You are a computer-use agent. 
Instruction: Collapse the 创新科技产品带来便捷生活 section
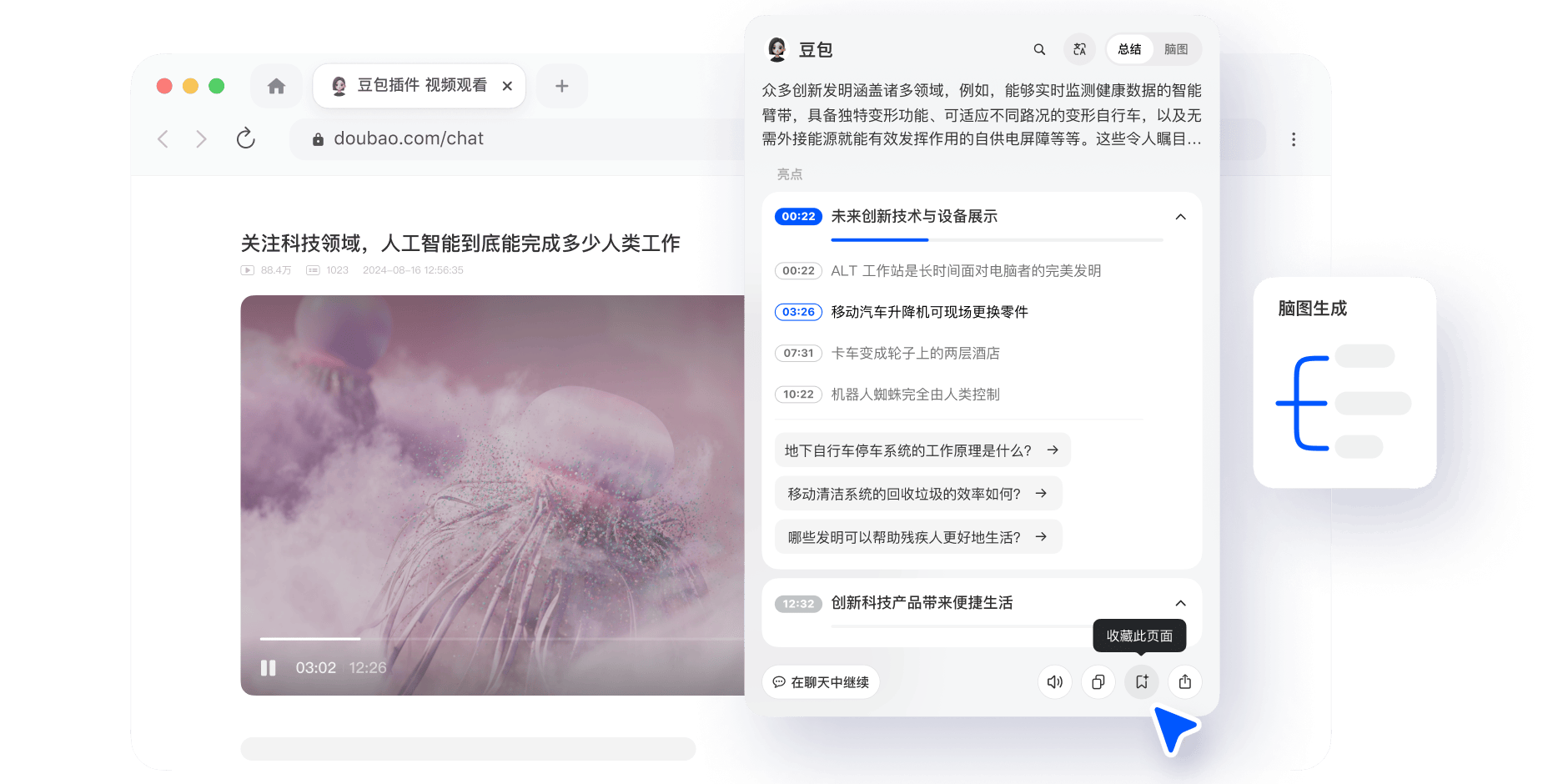[1180, 603]
